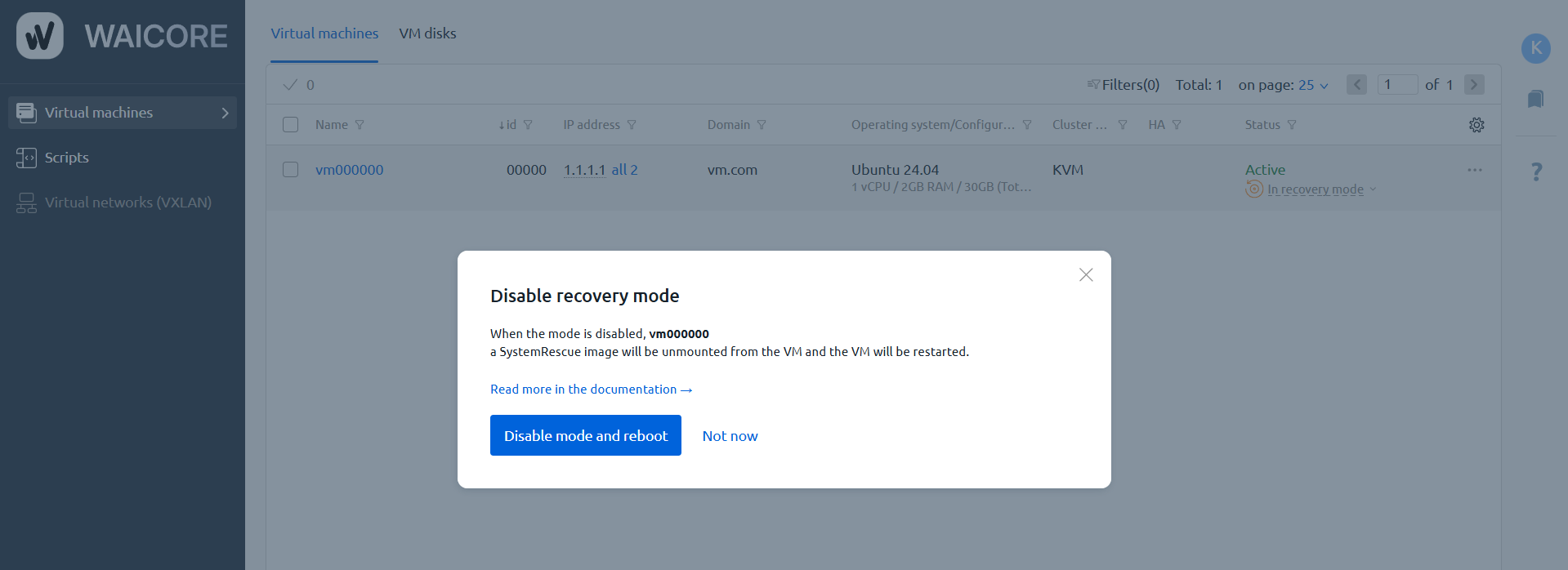The width and height of the screenshot is (1568, 570).
Task: Click the page number input field
Action: coord(1397,84)
